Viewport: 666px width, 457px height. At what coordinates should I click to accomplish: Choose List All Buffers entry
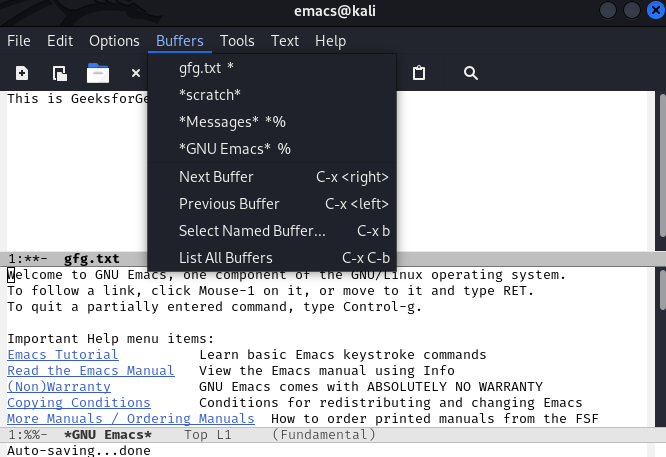coord(272,258)
